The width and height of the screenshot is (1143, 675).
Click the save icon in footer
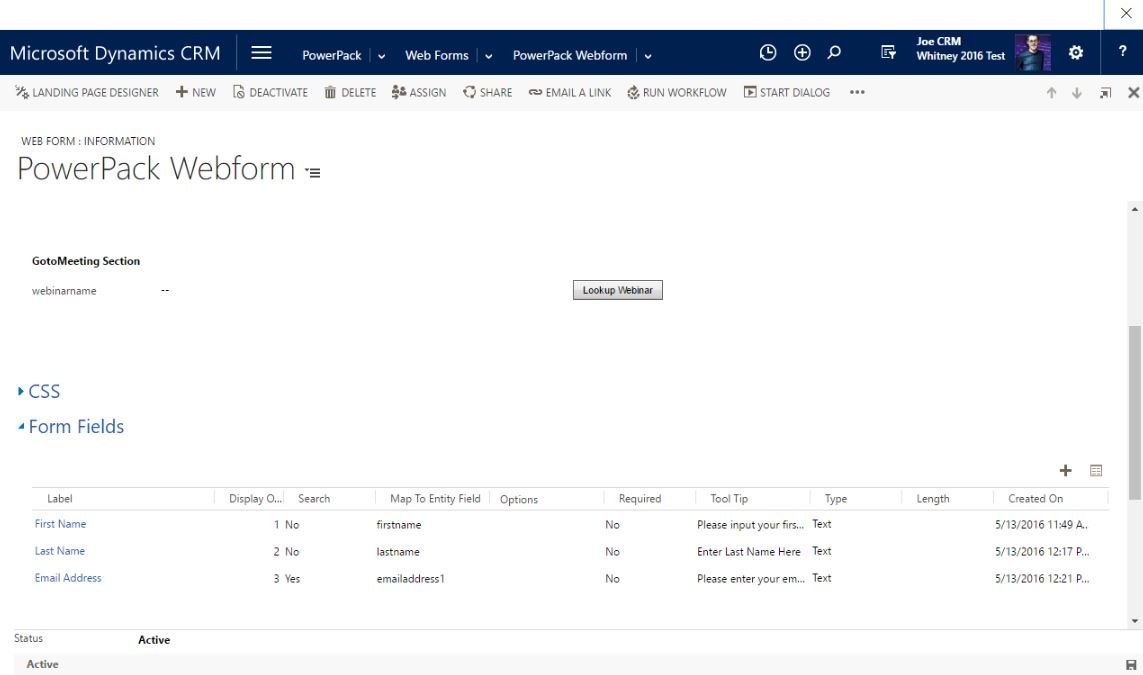pos(1131,665)
